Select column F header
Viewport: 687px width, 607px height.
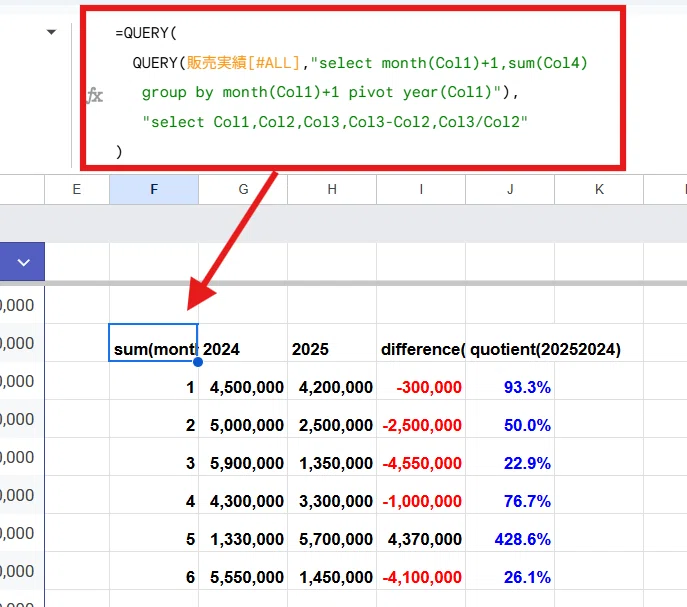[x=154, y=189]
